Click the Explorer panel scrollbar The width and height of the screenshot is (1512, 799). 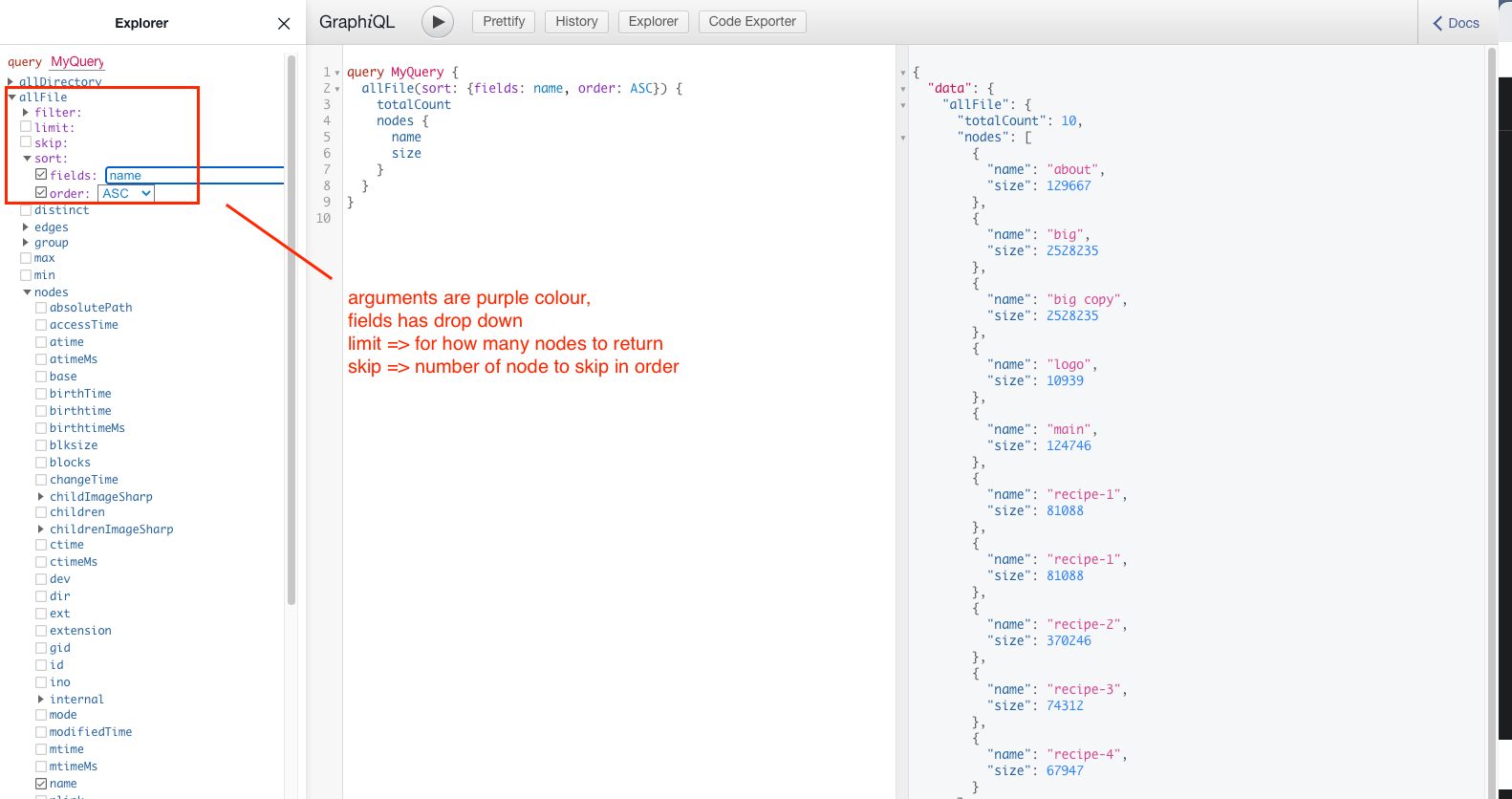click(x=292, y=330)
